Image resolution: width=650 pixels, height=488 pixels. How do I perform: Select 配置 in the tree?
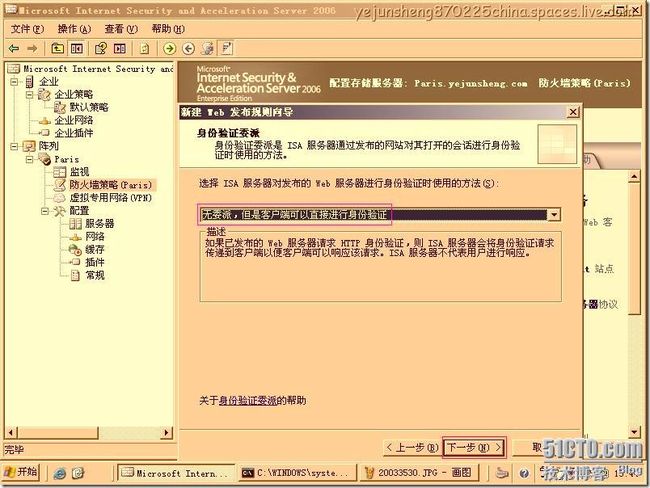[x=79, y=211]
